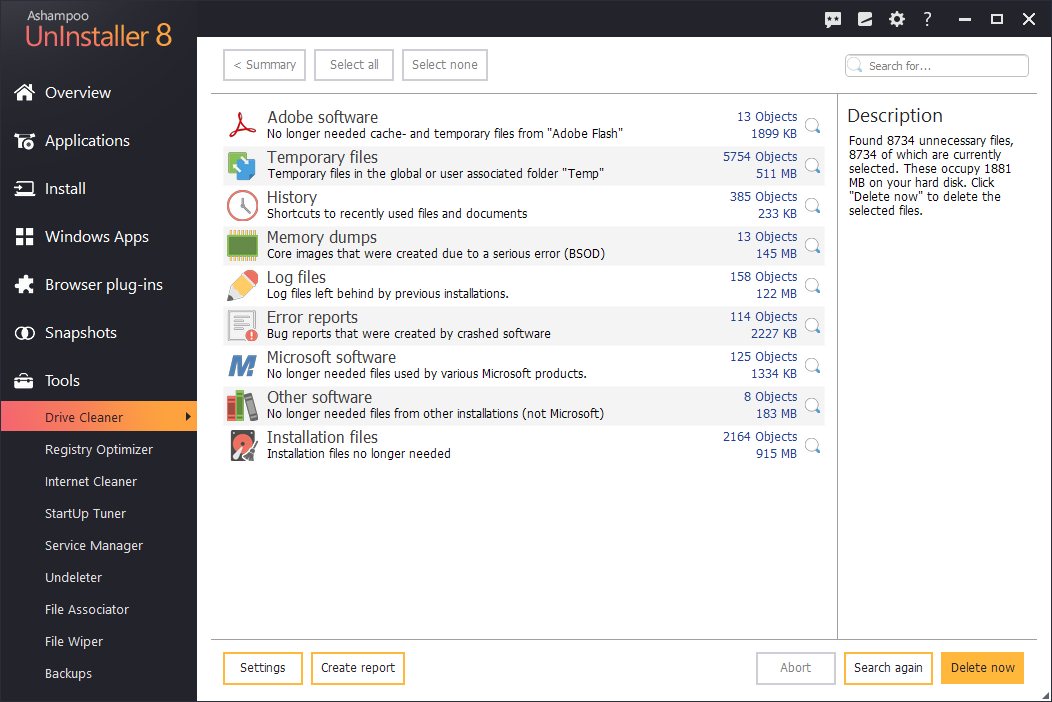
Task: View details magnifier for Other software
Action: [x=812, y=405]
